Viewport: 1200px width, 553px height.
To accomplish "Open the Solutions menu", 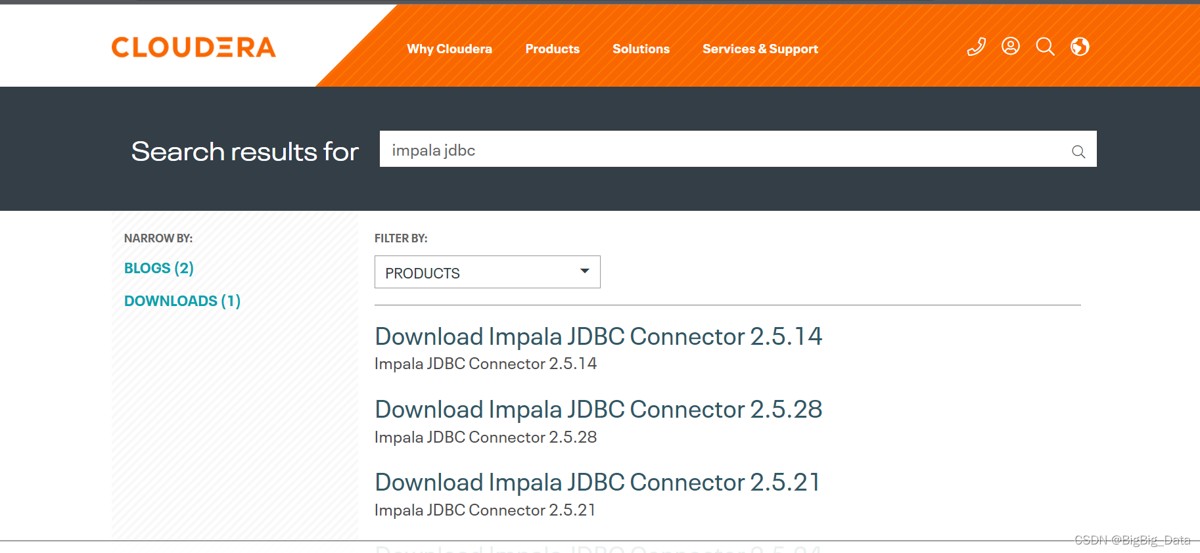I will [x=641, y=48].
